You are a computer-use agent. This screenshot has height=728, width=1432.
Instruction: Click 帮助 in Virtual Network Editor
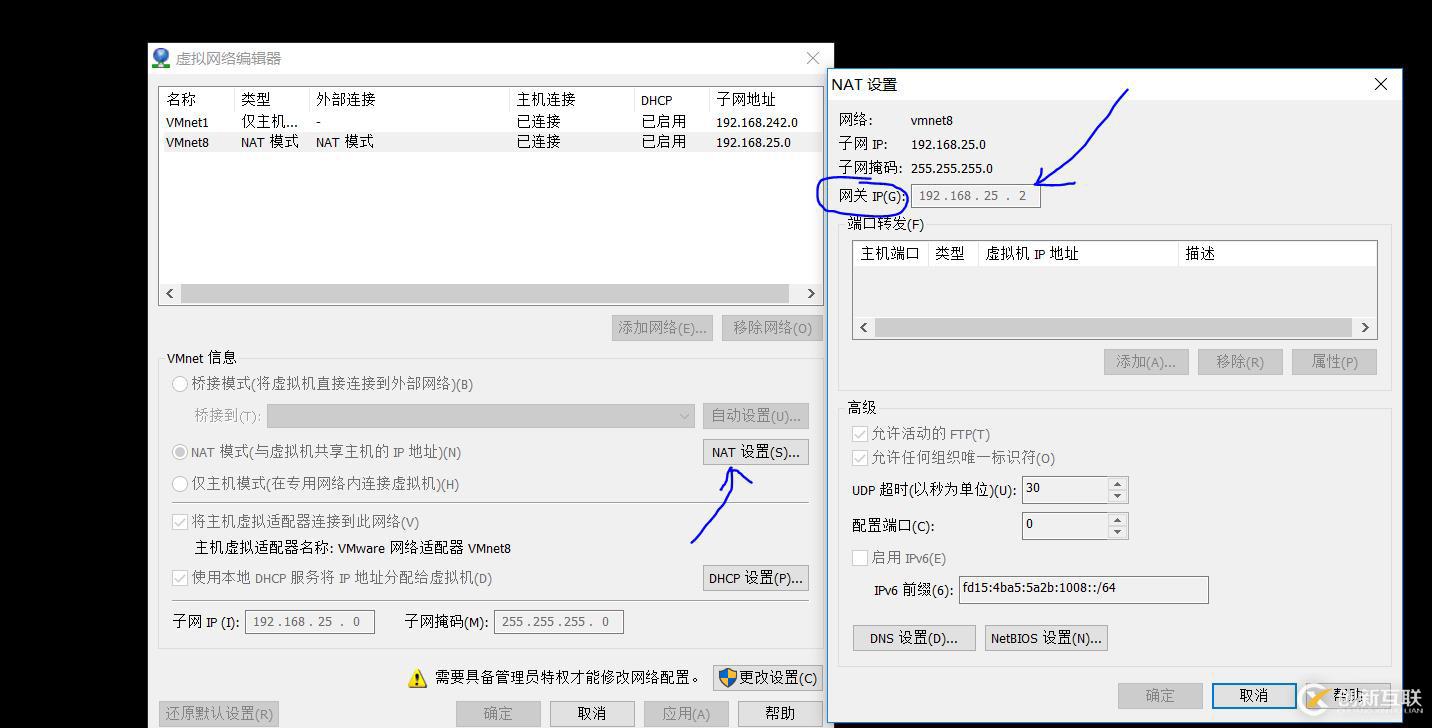(780, 713)
